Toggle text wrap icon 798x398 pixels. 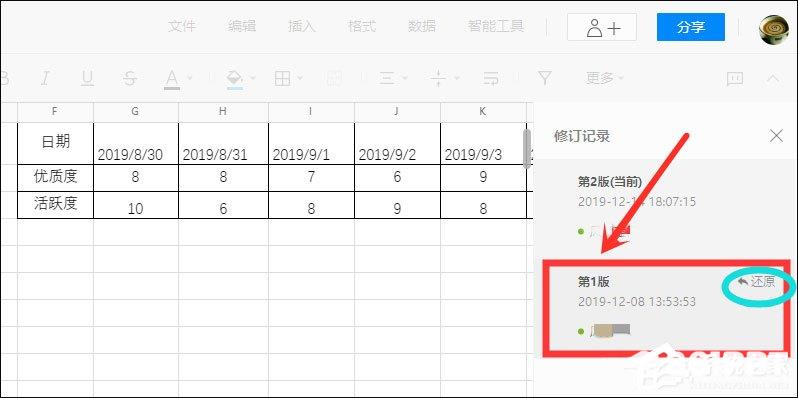coord(491,78)
